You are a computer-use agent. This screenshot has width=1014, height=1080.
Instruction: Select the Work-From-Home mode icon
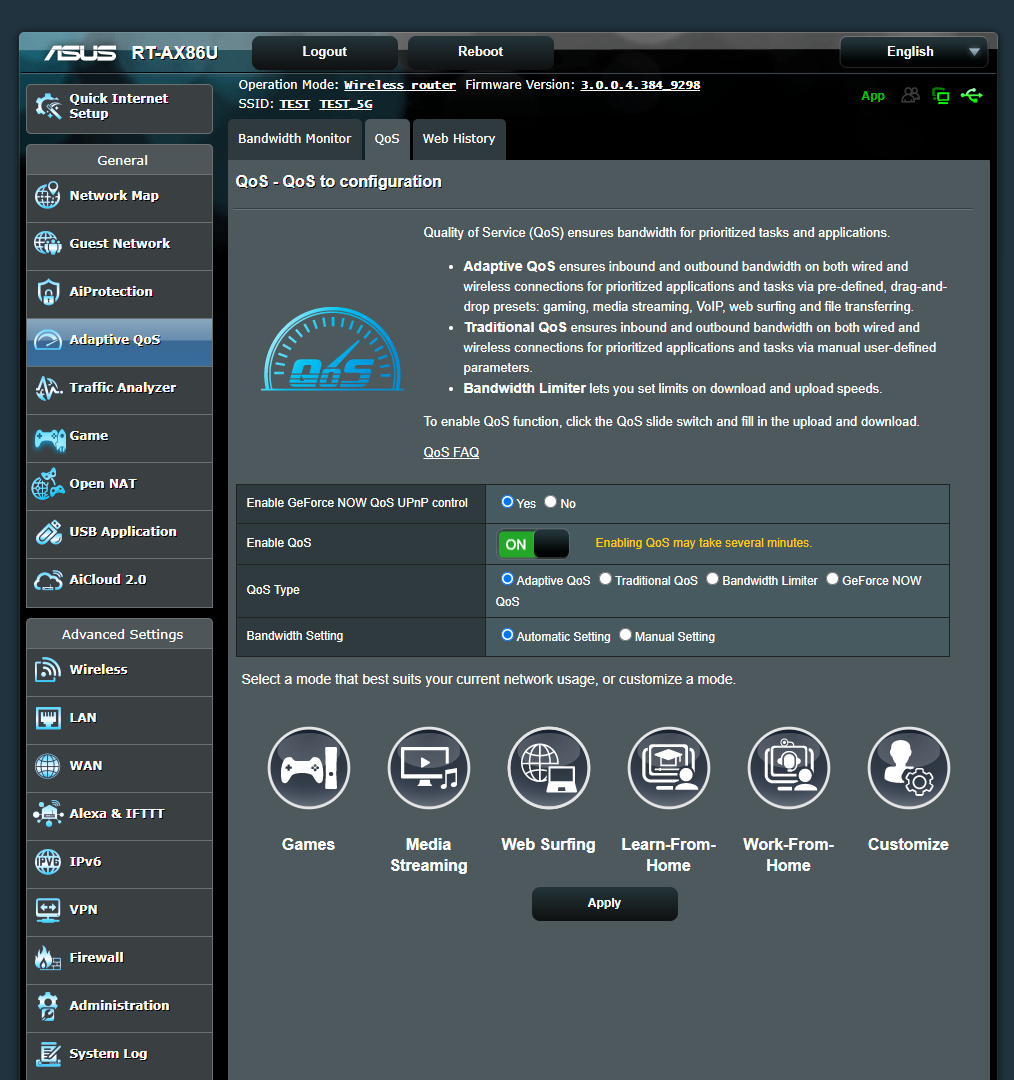tap(788, 768)
